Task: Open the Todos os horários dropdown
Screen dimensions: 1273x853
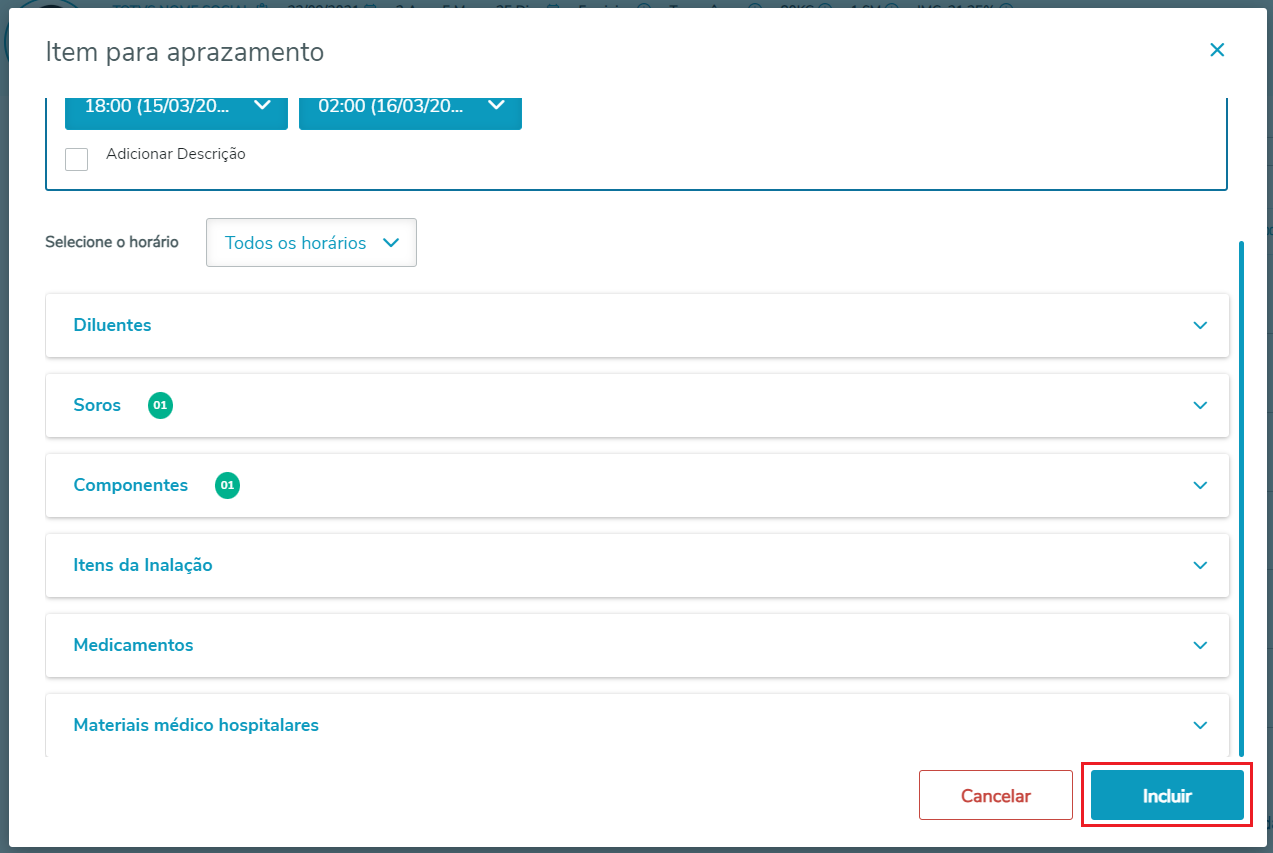Action: coord(311,243)
